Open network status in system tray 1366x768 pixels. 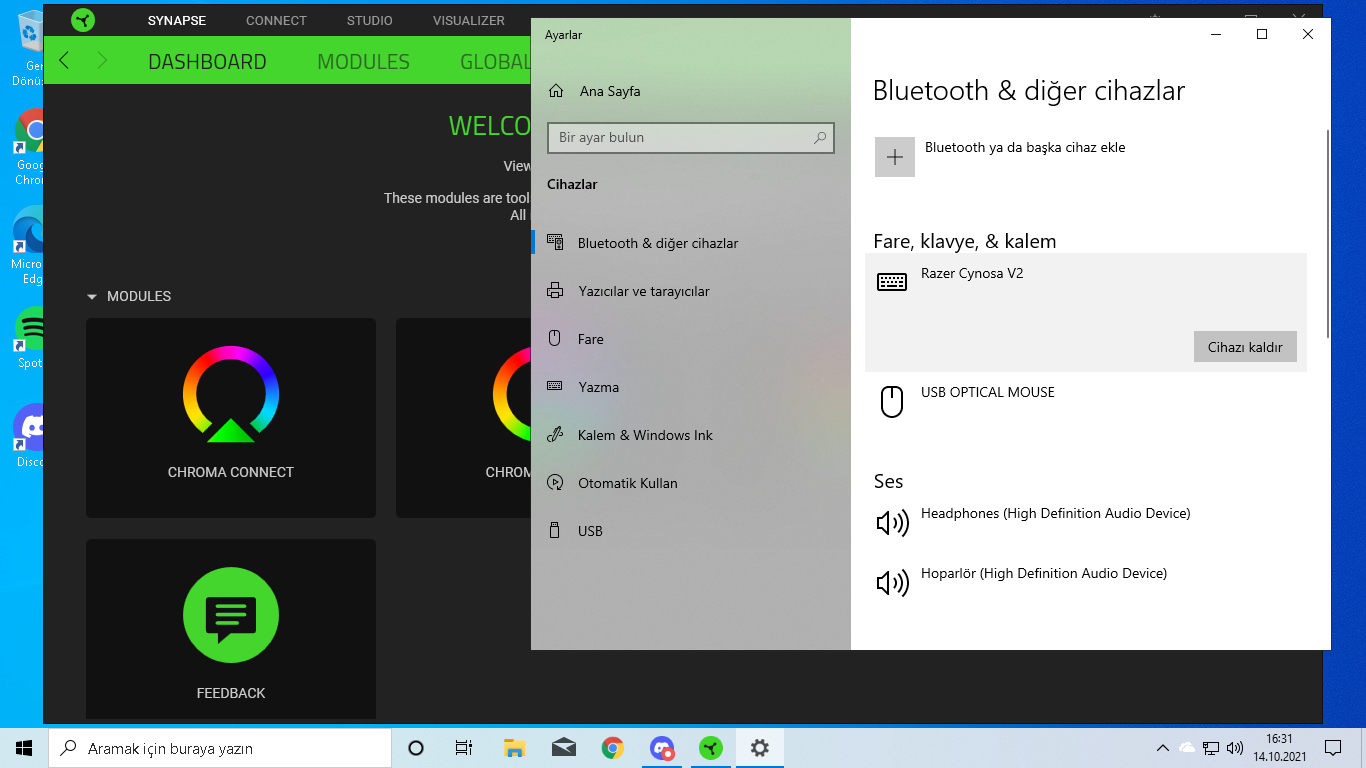[1211, 748]
